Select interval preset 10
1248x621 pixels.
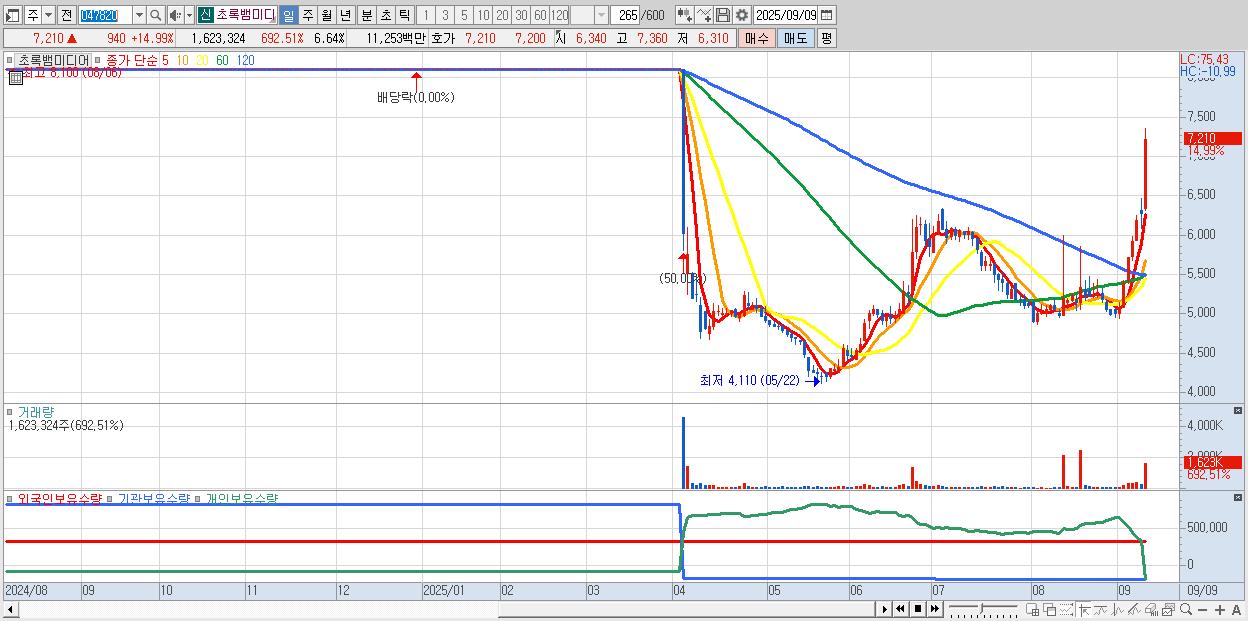tap(483, 15)
